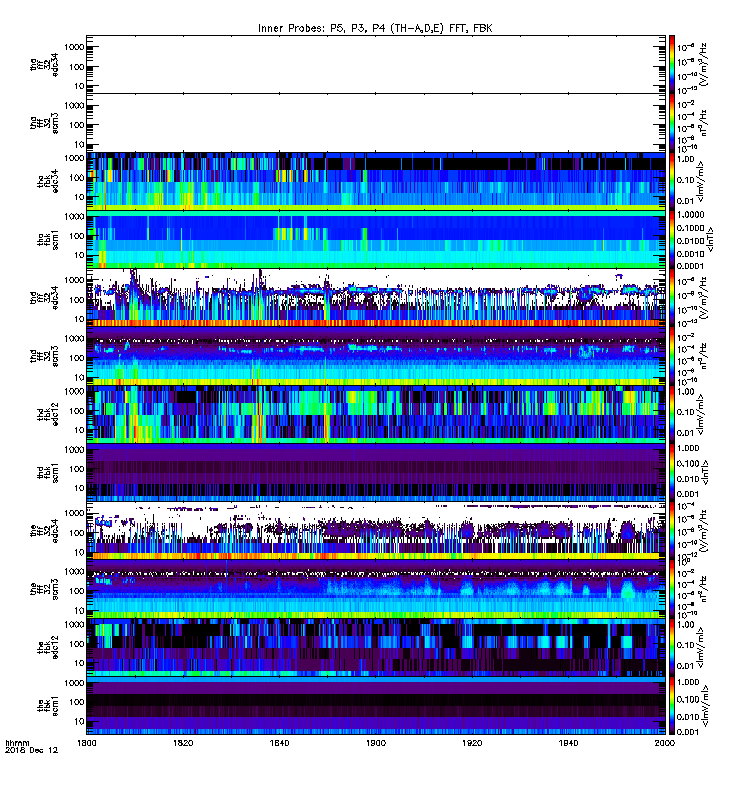Screen dimensions: 750x800
Task: Click the color bar beside the fbk scm1 panel
Action: [x=672, y=706]
